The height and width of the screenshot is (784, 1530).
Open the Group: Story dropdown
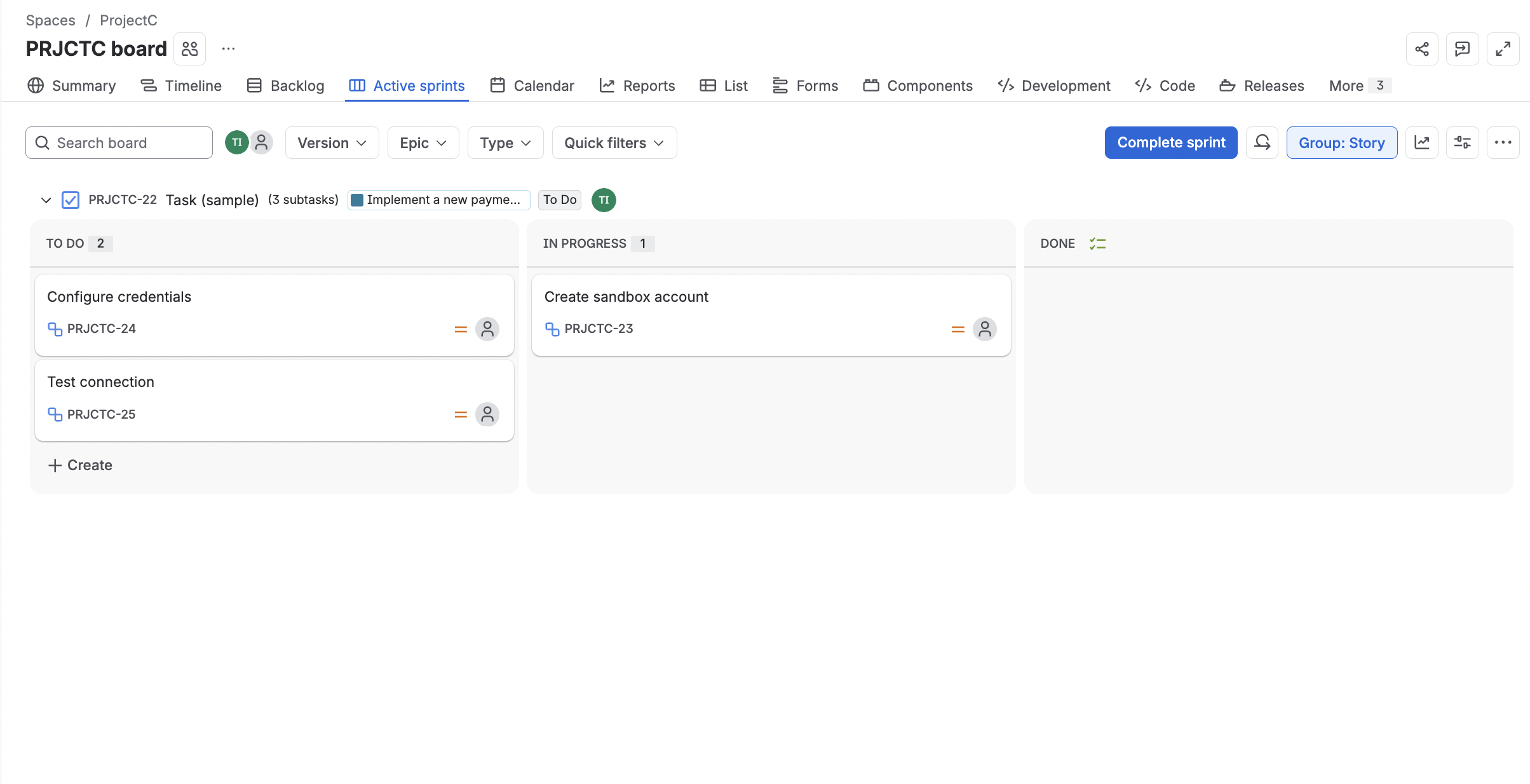pos(1341,142)
